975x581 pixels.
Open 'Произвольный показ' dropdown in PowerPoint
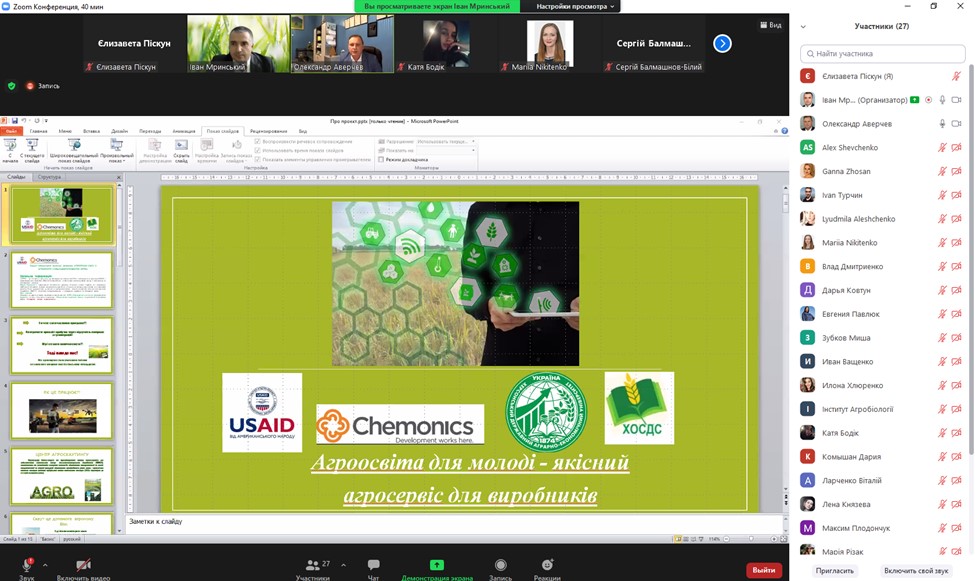point(116,149)
